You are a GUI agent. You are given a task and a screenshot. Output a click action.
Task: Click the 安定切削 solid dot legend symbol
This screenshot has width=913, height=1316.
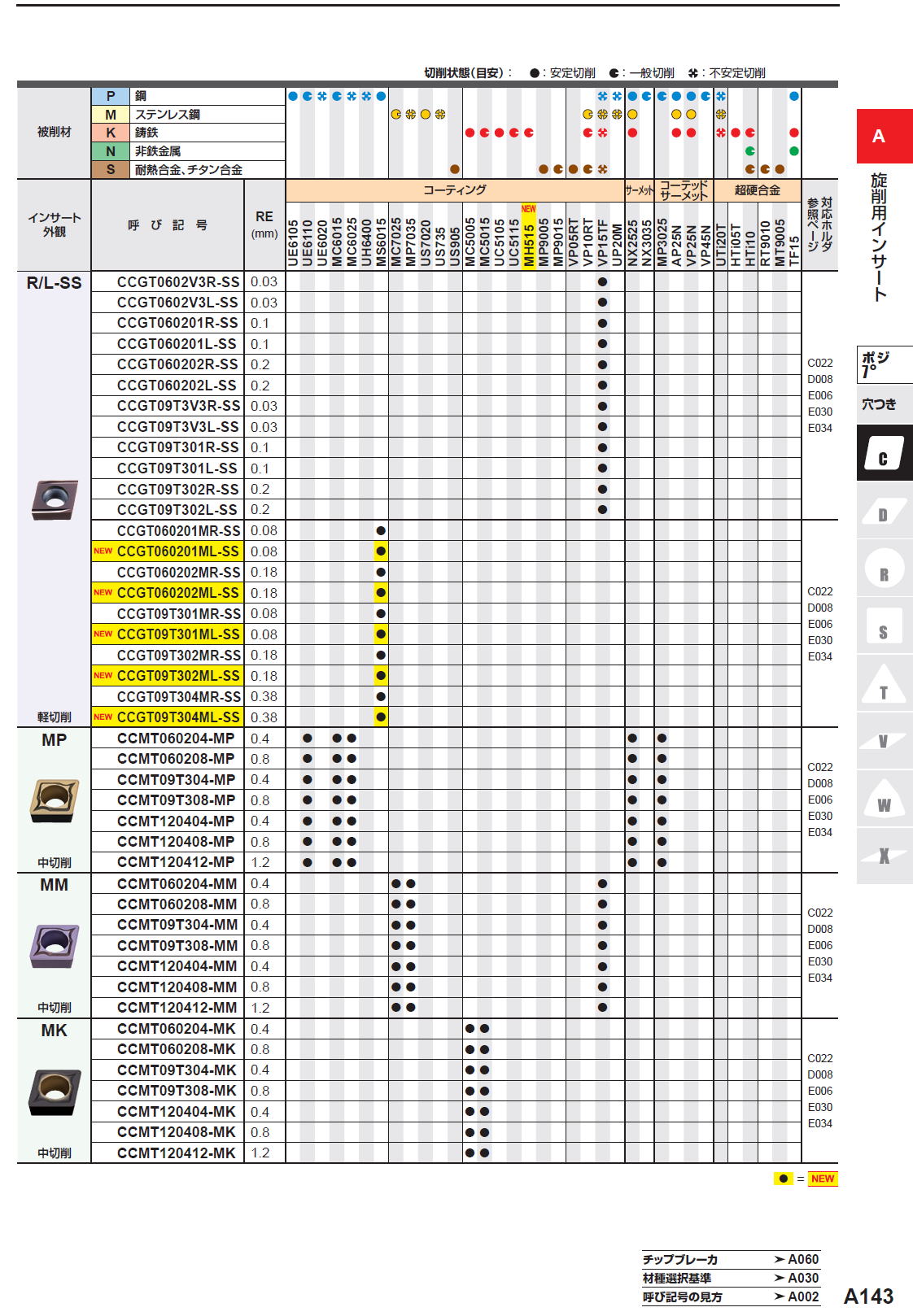[535, 73]
